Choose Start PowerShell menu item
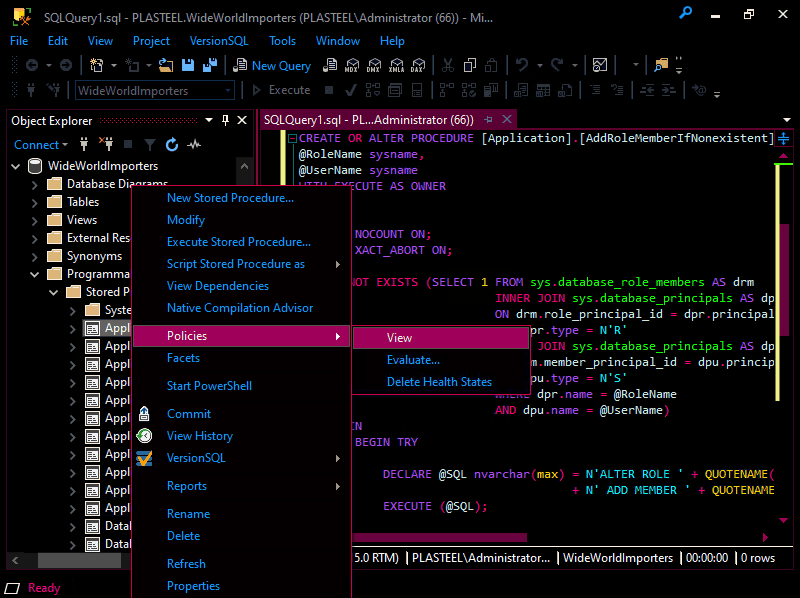The width and height of the screenshot is (800, 598). coord(241,386)
